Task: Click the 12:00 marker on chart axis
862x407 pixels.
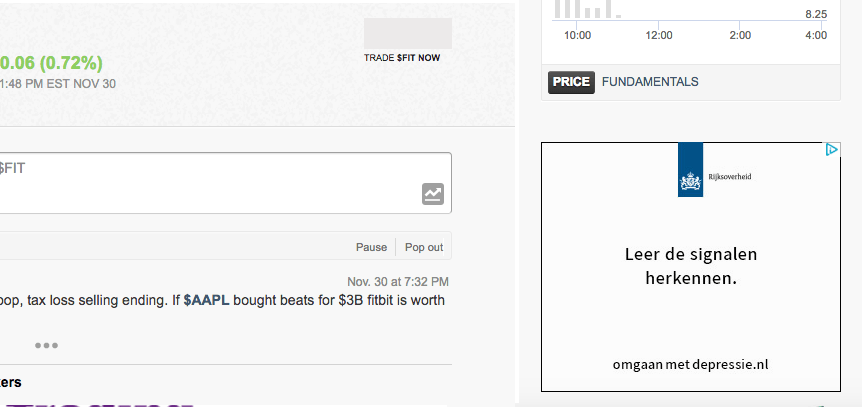Action: tap(659, 35)
